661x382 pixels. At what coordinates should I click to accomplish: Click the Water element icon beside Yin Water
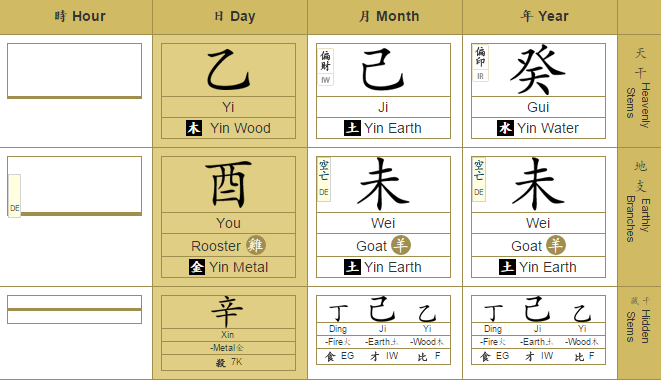(x=505, y=128)
